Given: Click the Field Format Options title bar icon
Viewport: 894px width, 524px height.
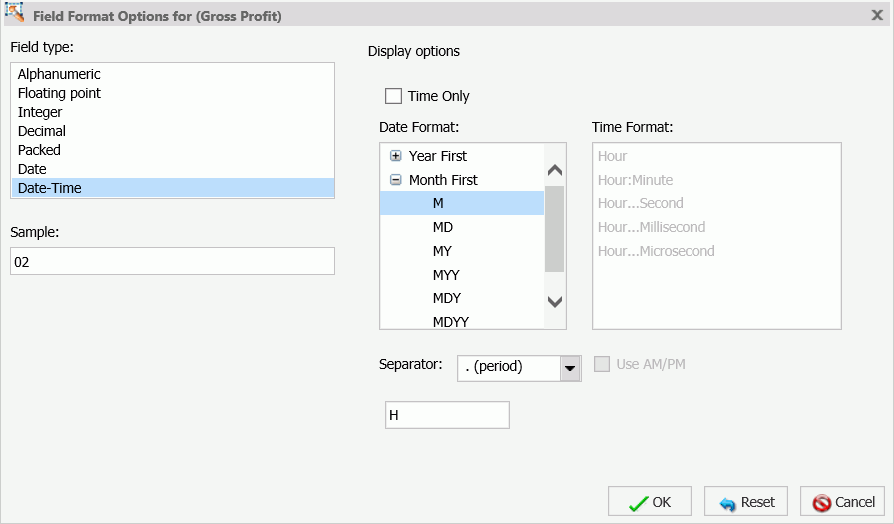Looking at the screenshot, I should point(14,13).
